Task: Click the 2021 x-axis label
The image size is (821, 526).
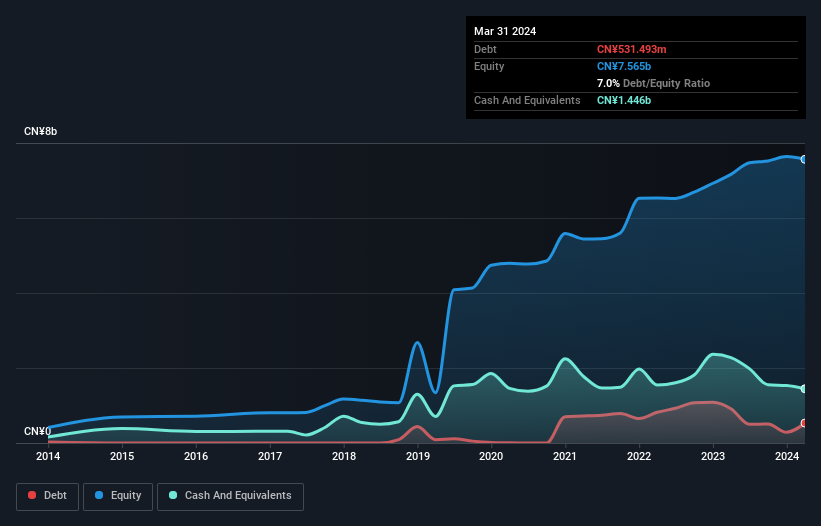Action: point(565,457)
